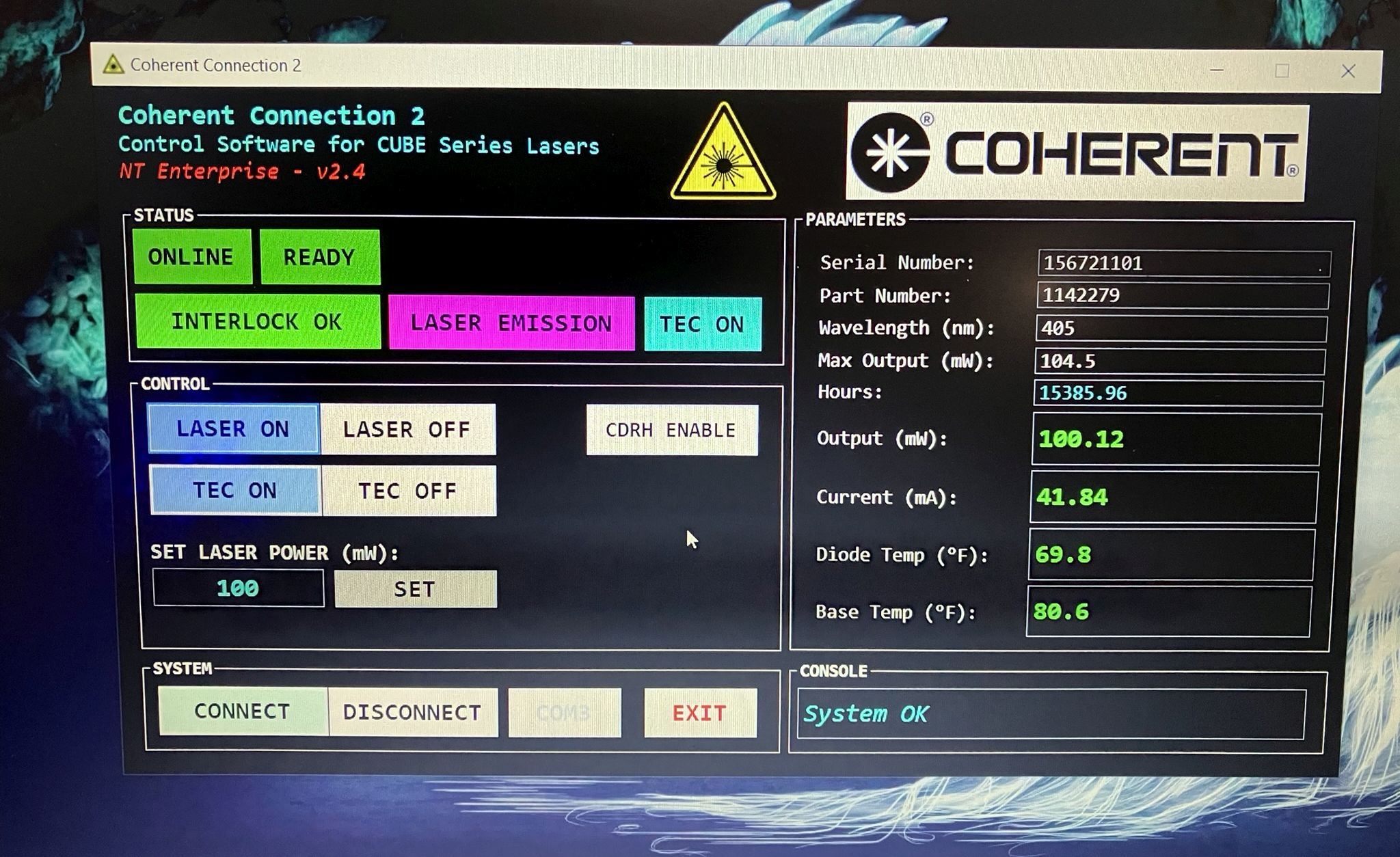The height and width of the screenshot is (857, 1400).
Task: Click the Current reading 41.84
Action: point(1174,497)
